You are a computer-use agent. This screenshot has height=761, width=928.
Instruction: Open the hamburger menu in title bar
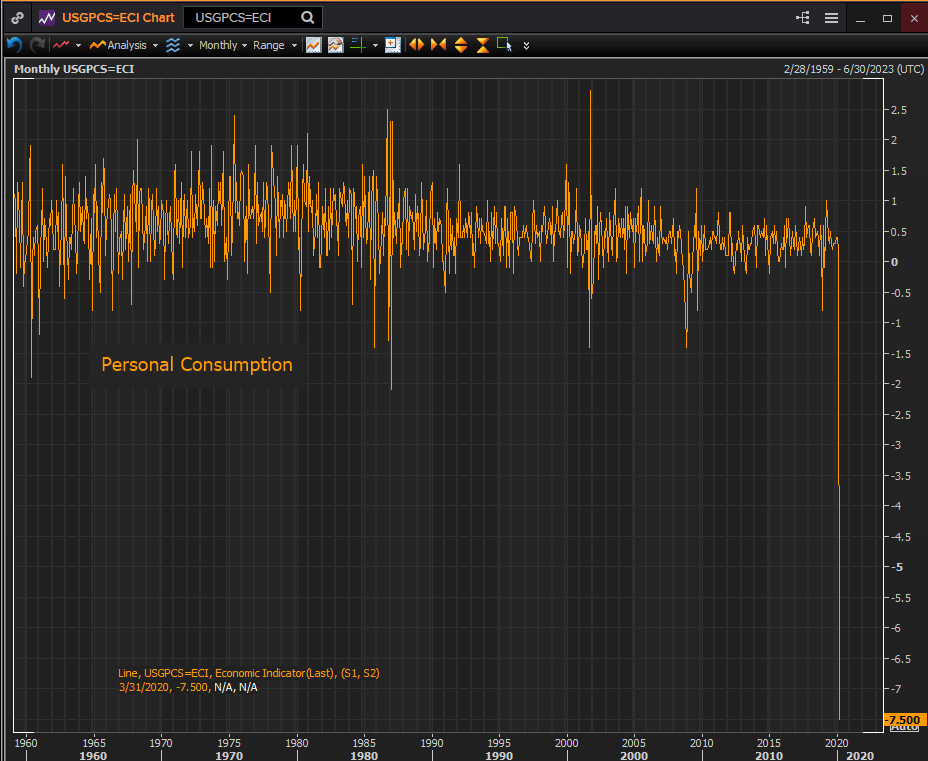pyautogui.click(x=831, y=18)
